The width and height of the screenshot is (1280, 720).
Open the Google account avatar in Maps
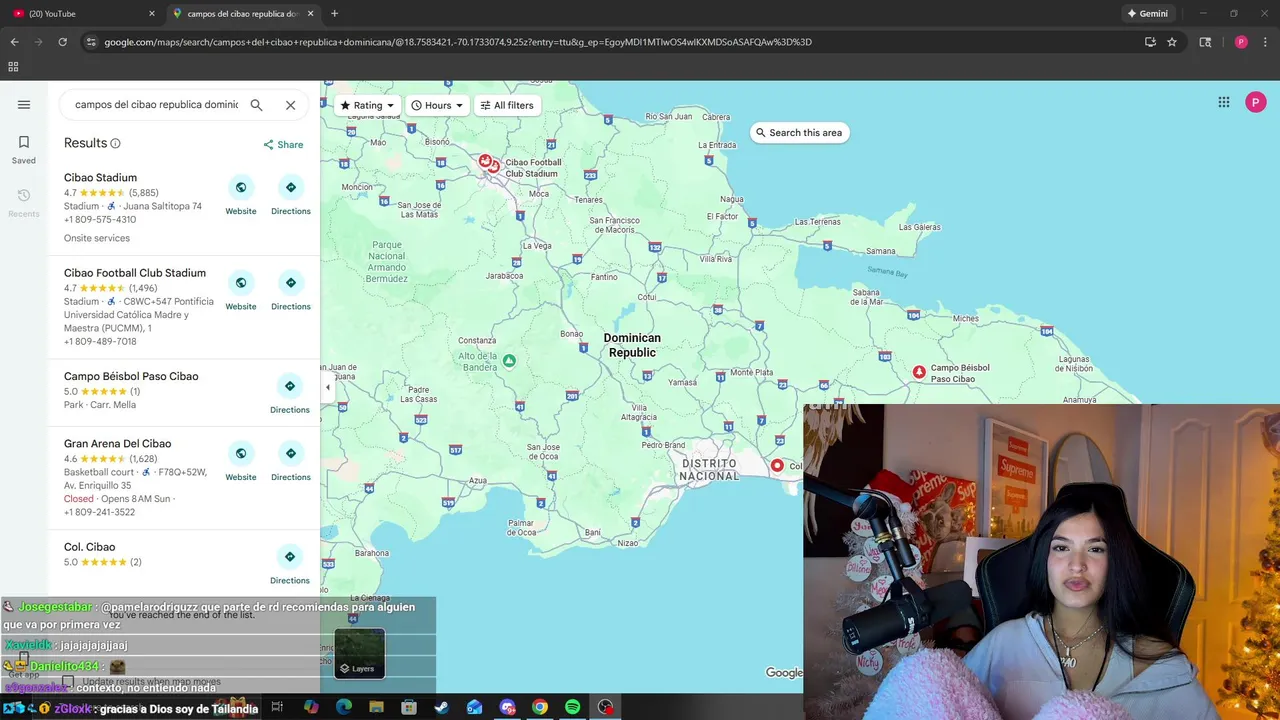click(x=1256, y=102)
